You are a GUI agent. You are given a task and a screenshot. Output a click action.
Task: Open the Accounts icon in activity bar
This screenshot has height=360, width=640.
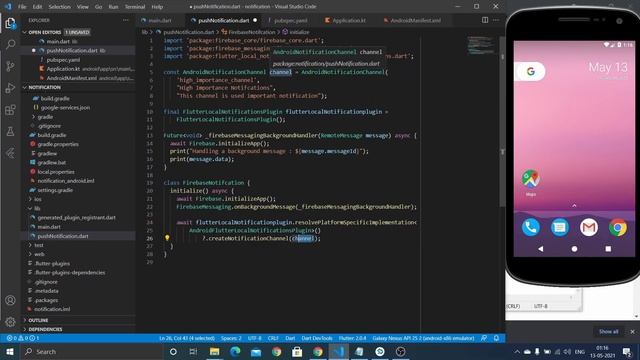pyautogui.click(x=10, y=300)
